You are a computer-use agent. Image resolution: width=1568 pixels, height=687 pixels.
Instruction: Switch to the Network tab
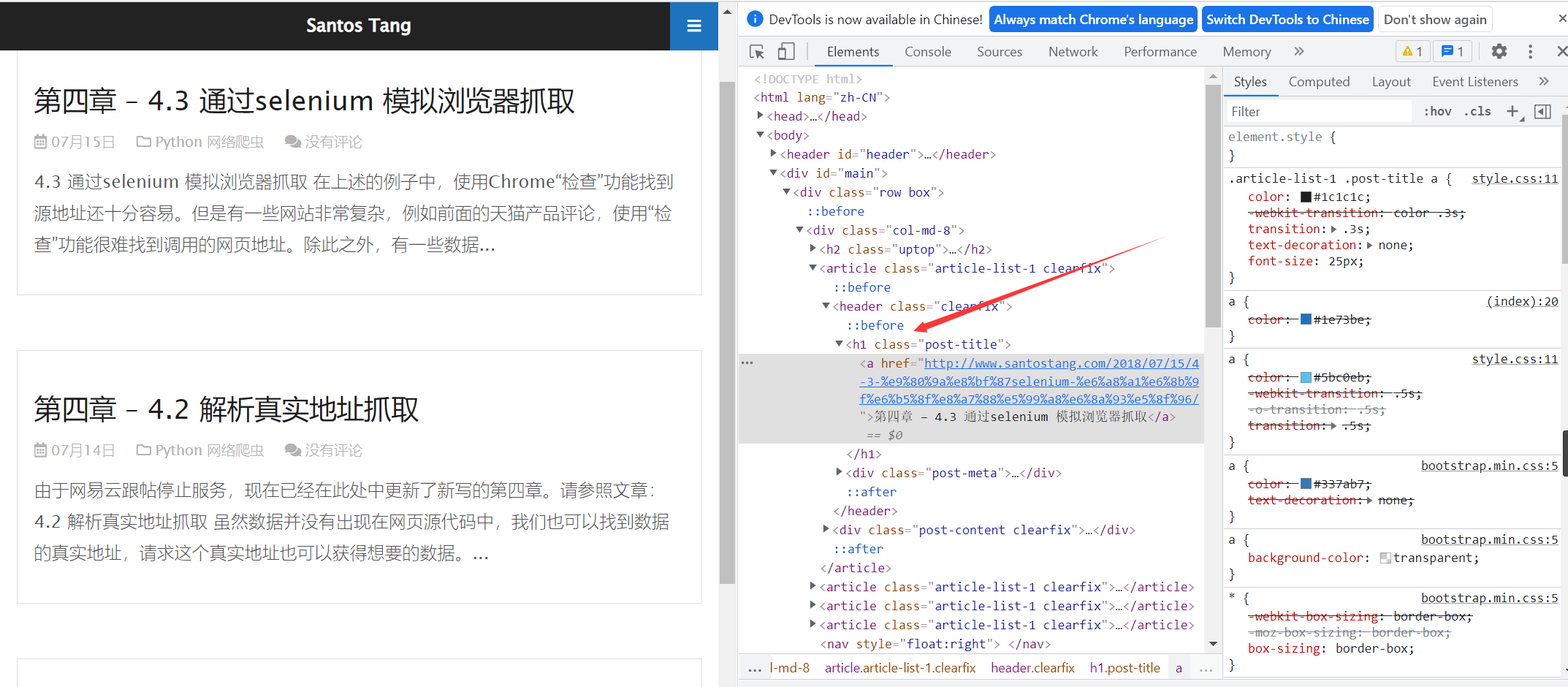pyautogui.click(x=1073, y=52)
